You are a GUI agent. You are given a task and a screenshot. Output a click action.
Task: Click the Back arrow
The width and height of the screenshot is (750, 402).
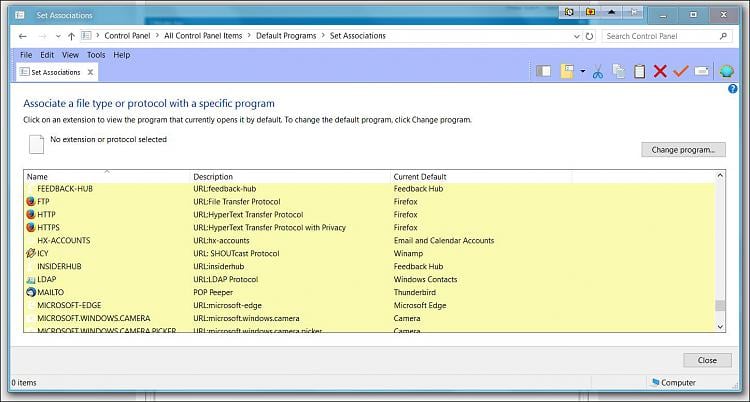(22, 36)
